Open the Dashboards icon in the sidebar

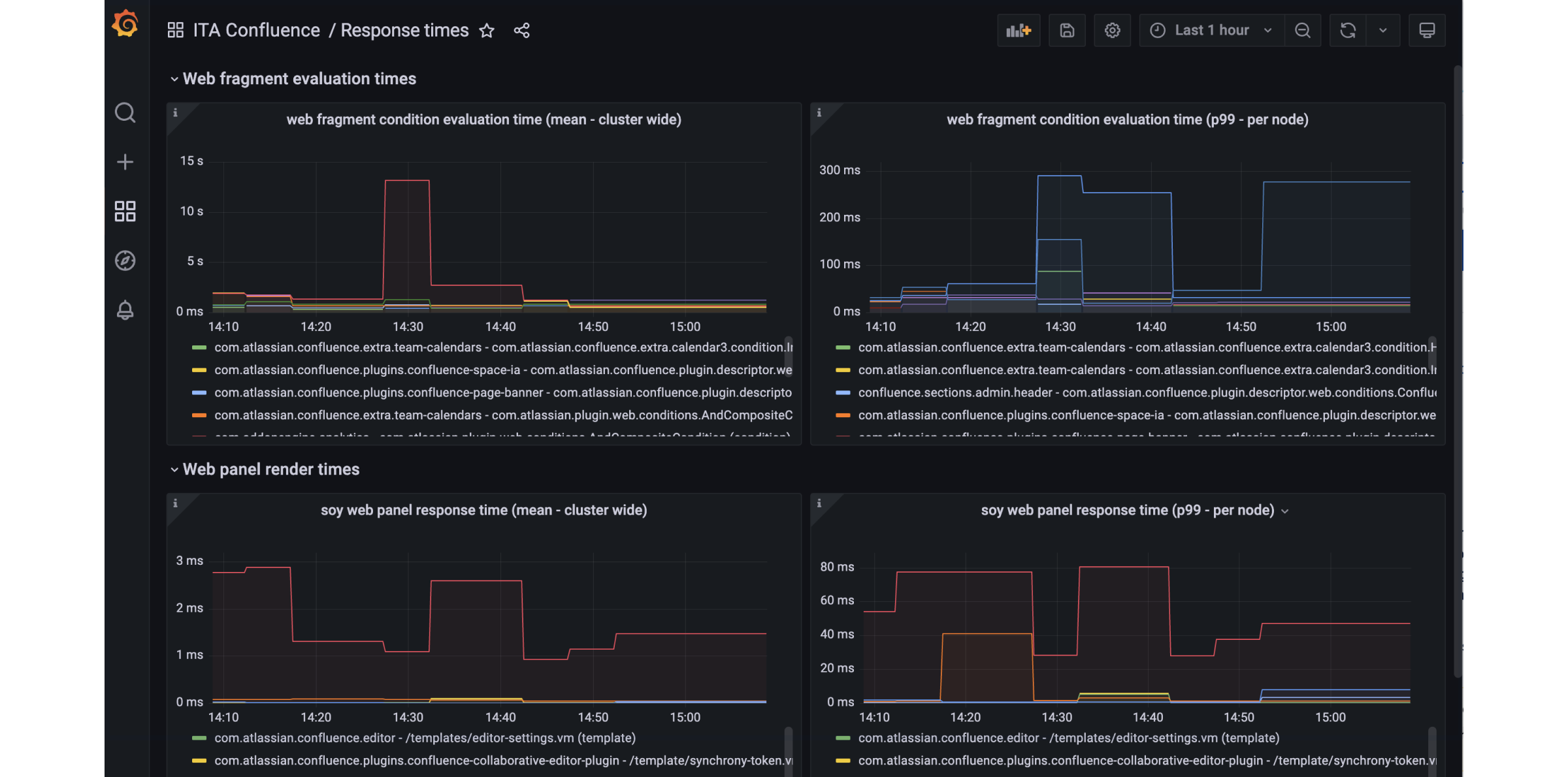125,211
